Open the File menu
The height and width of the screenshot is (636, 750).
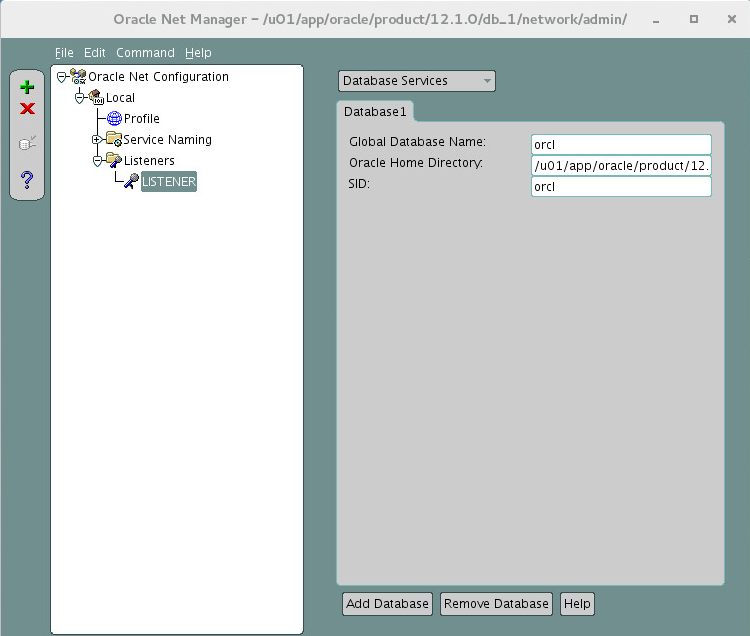[64, 53]
